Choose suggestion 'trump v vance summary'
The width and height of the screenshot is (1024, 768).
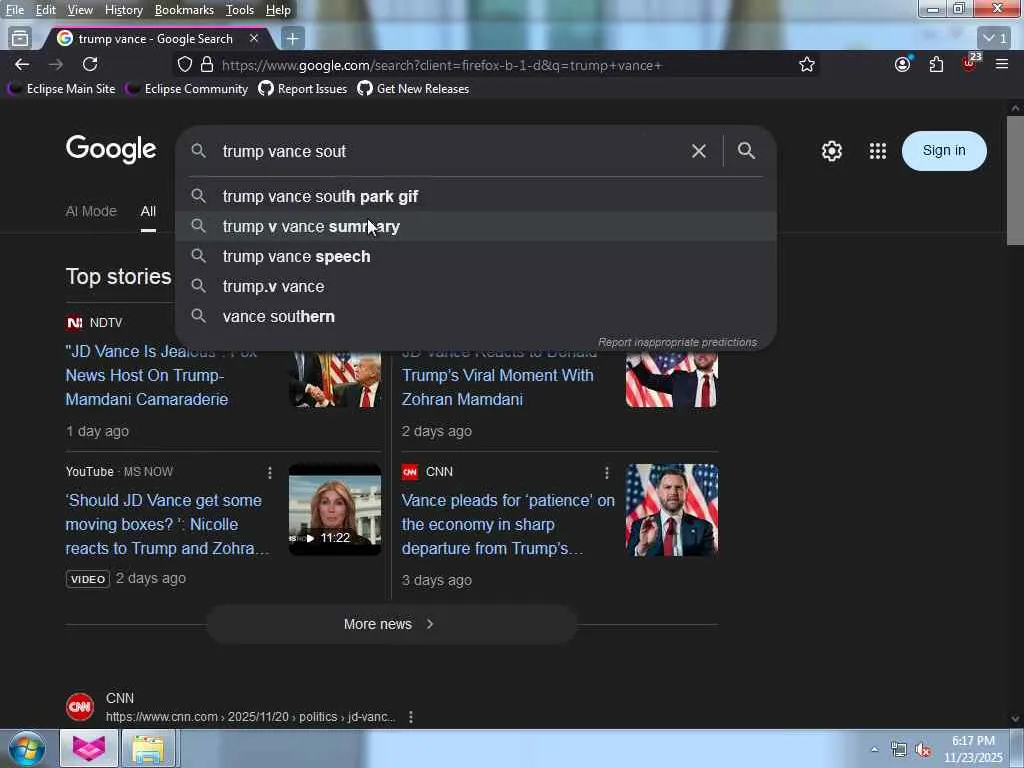pyautogui.click(x=476, y=227)
